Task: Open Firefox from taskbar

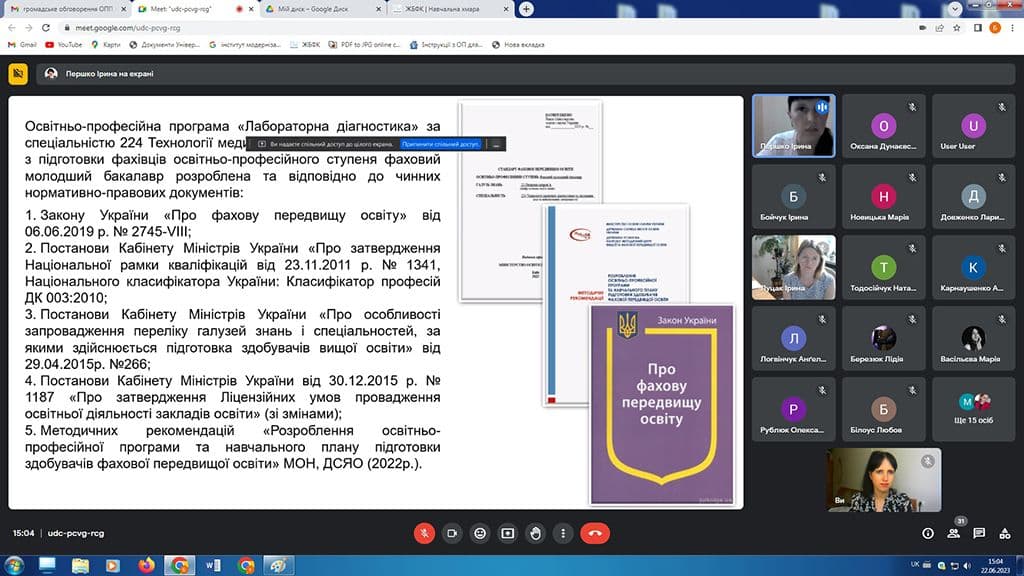Action: pyautogui.click(x=146, y=565)
